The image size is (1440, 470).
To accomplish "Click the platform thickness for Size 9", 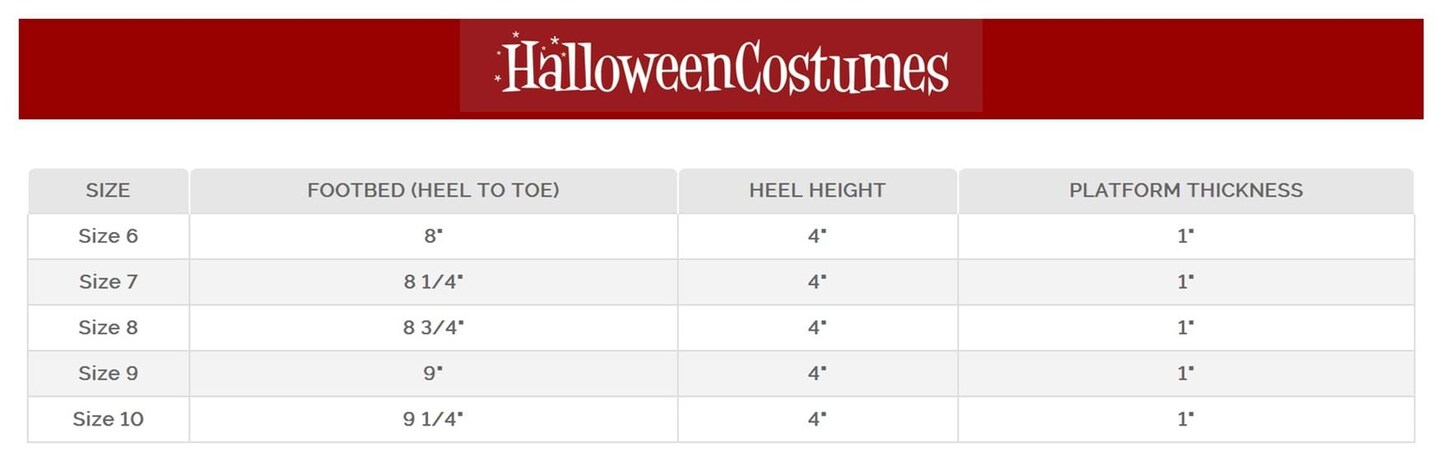I will click(1186, 373).
